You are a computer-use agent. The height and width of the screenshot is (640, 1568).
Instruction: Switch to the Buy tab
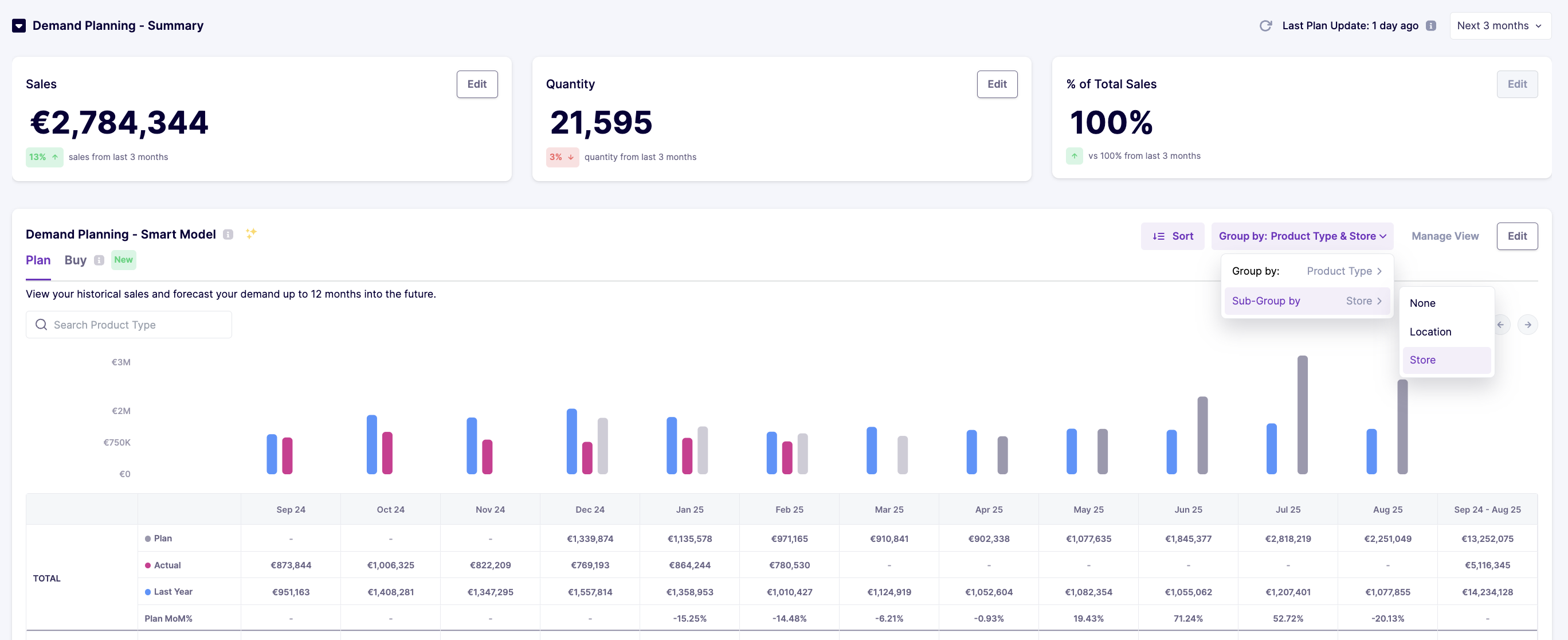(76, 260)
